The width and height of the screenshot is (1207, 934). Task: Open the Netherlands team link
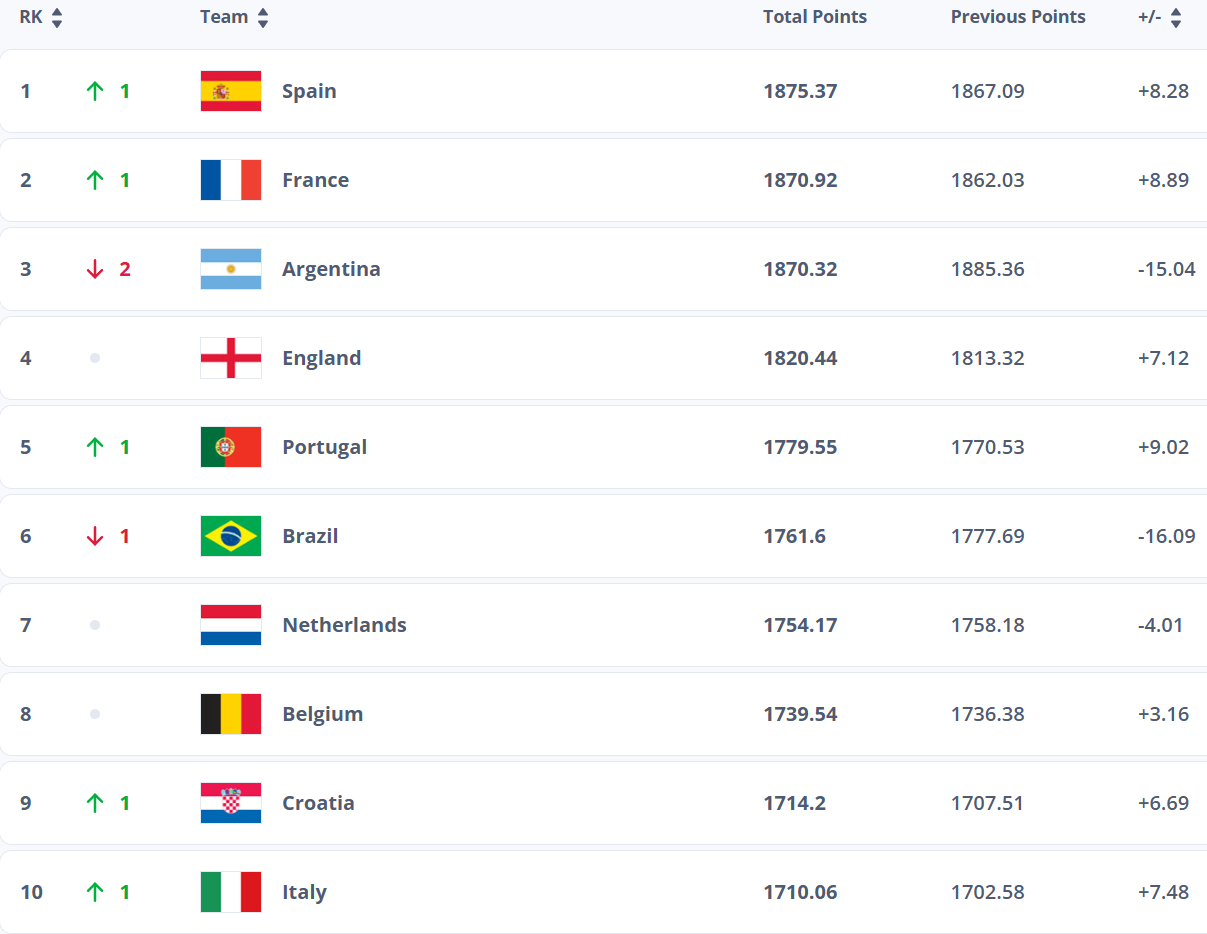[344, 625]
